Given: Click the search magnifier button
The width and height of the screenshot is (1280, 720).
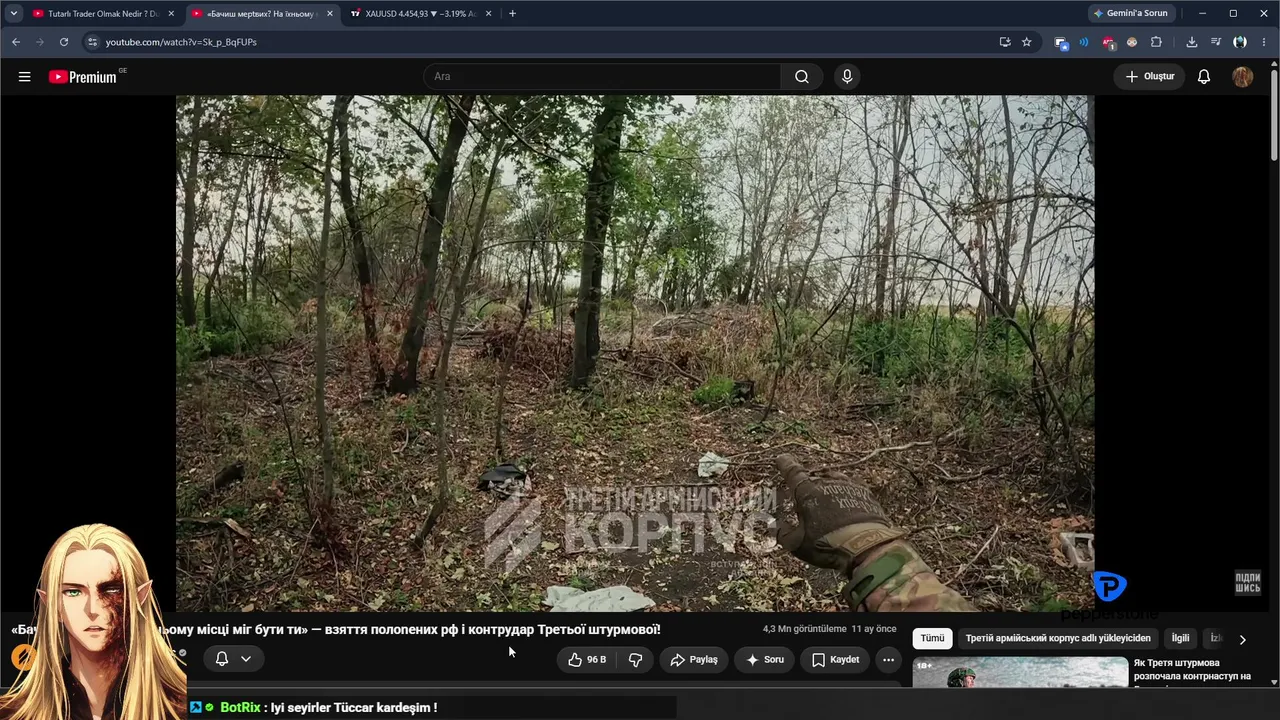Looking at the screenshot, I should tap(802, 77).
